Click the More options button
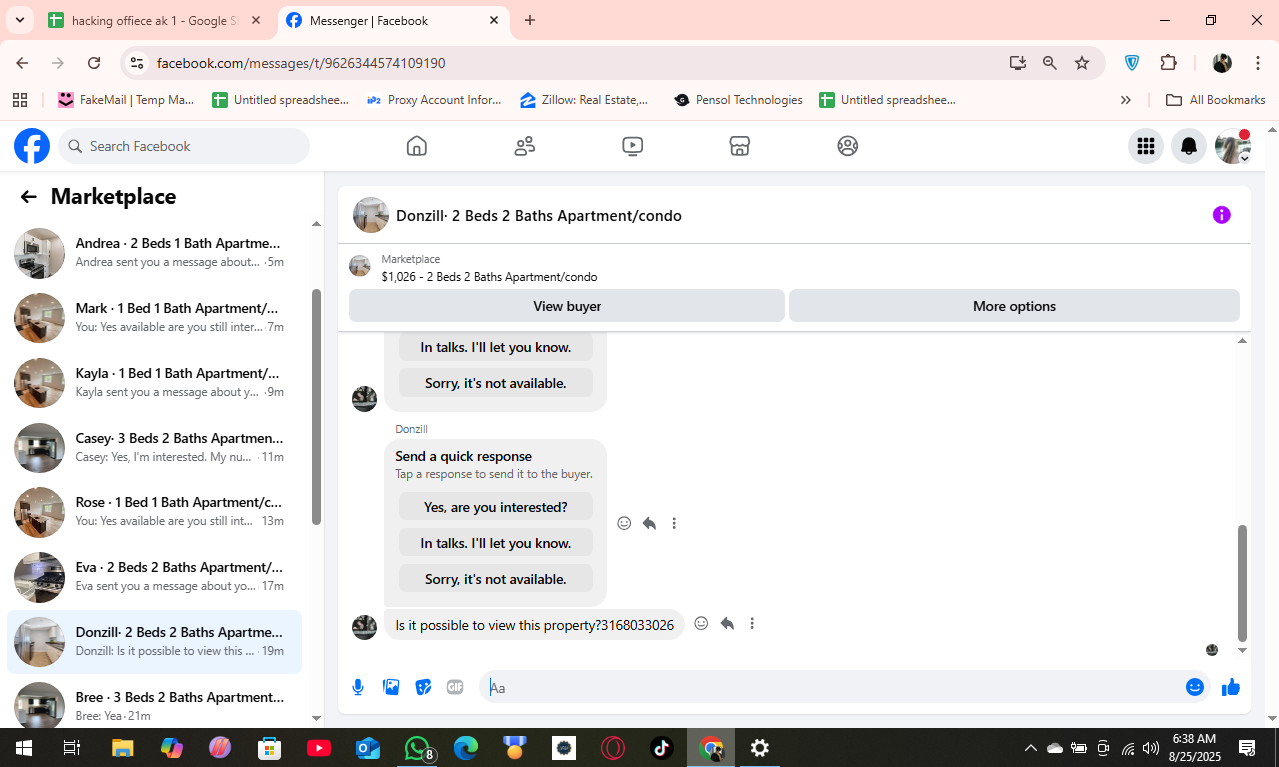Viewport: 1279px width, 767px height. (x=1014, y=306)
